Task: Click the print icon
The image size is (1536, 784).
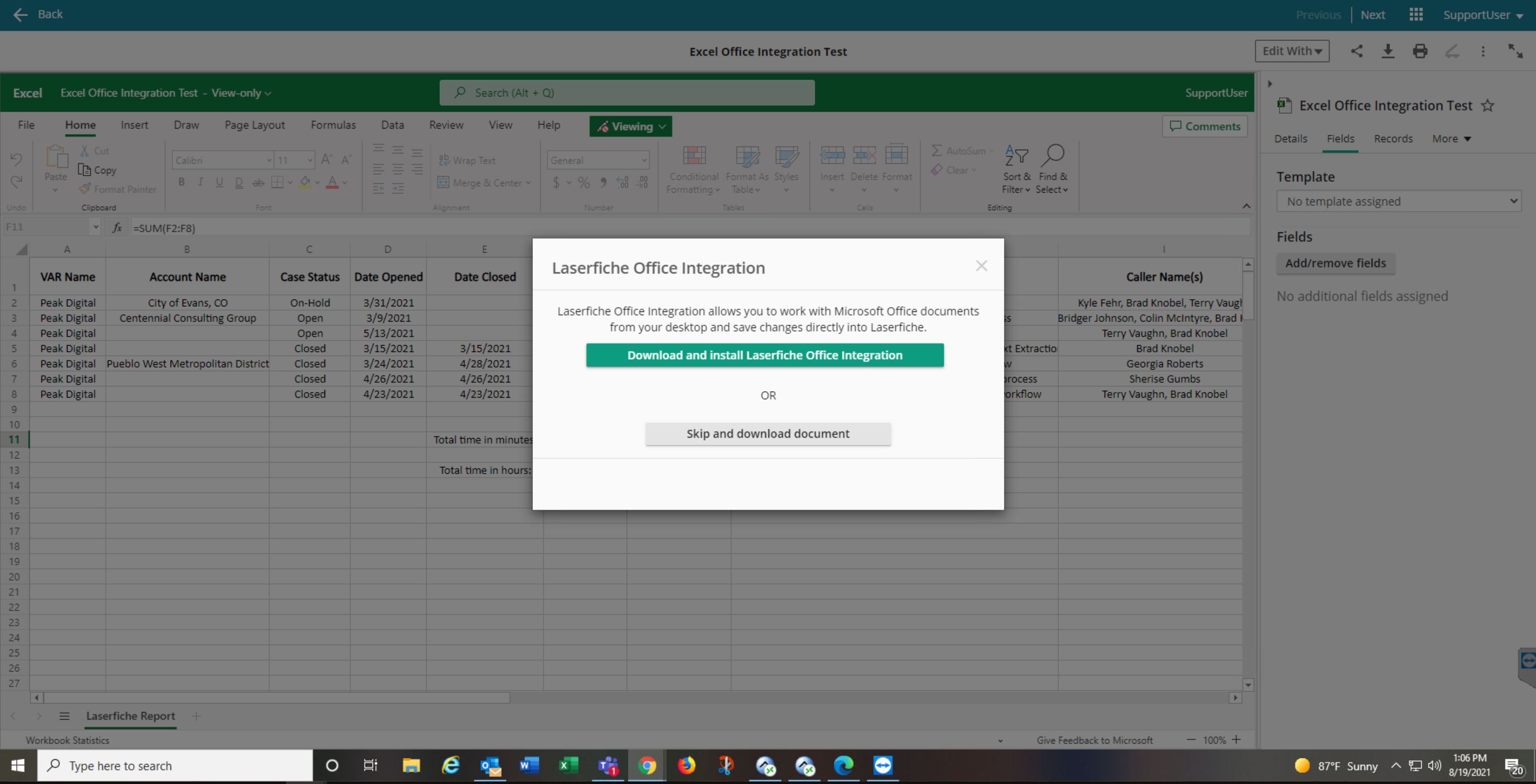Action: (1420, 51)
